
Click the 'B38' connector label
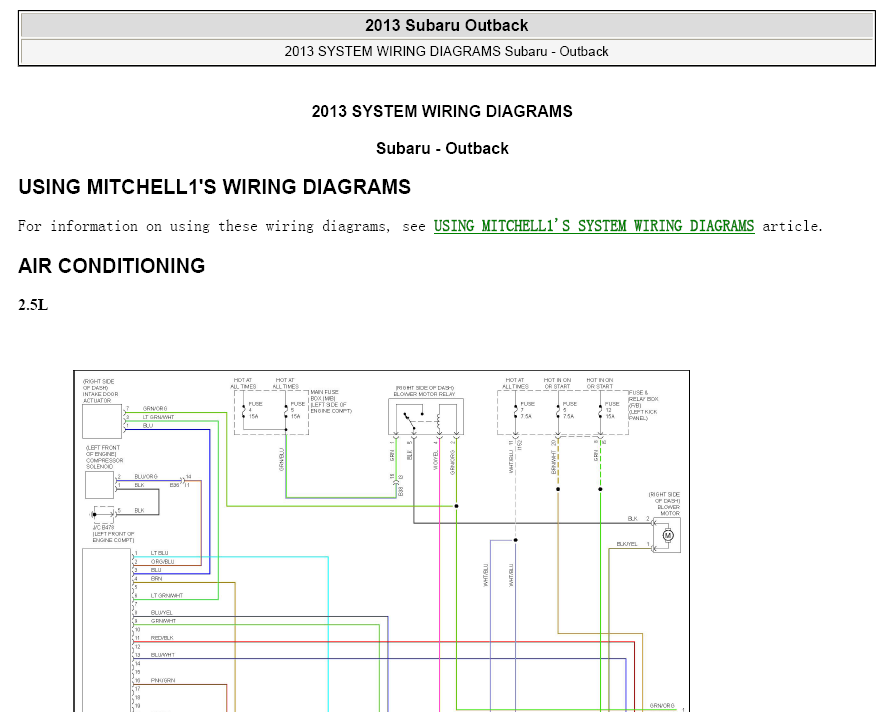[x=401, y=492]
